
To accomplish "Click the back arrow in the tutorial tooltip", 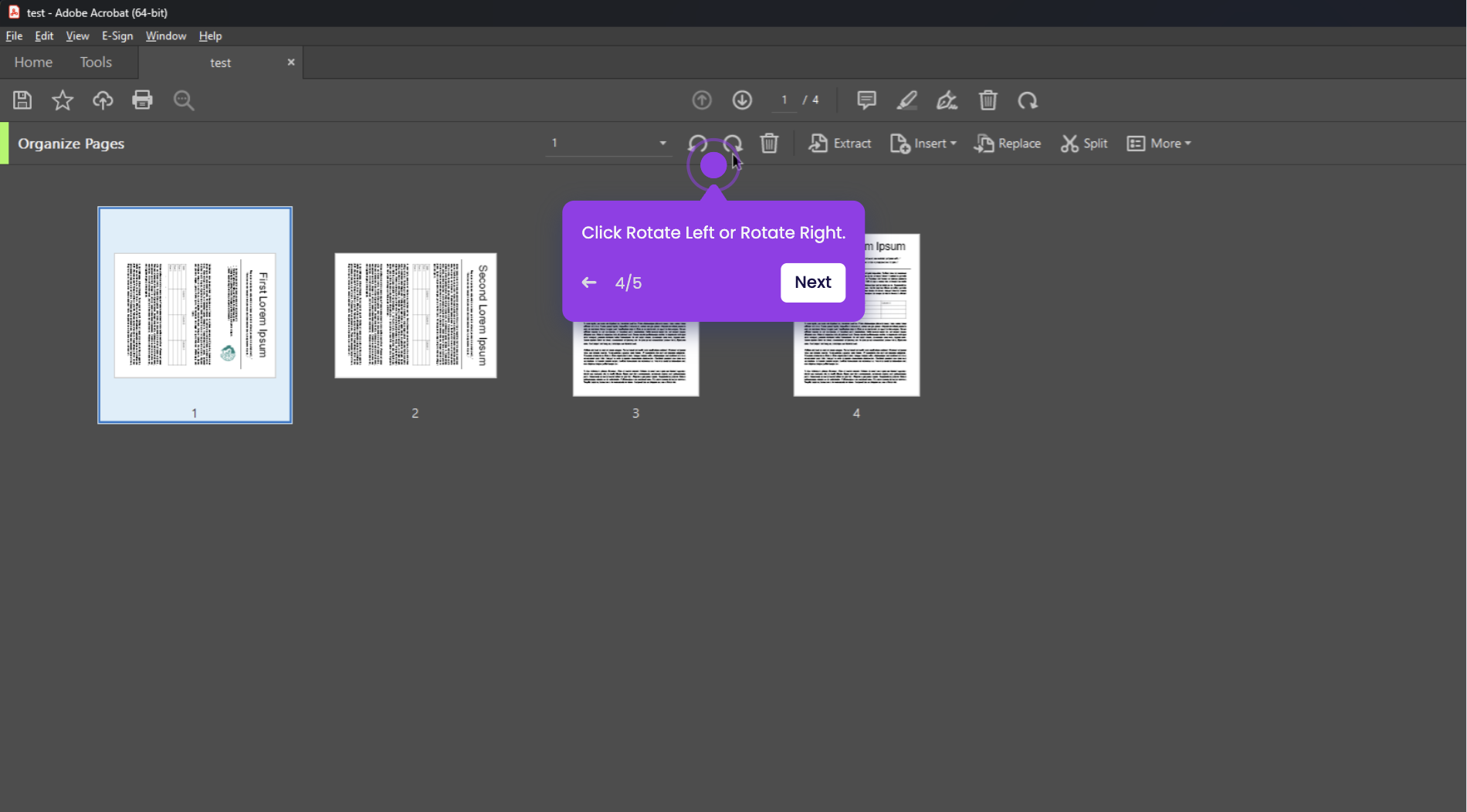I will pyautogui.click(x=589, y=283).
